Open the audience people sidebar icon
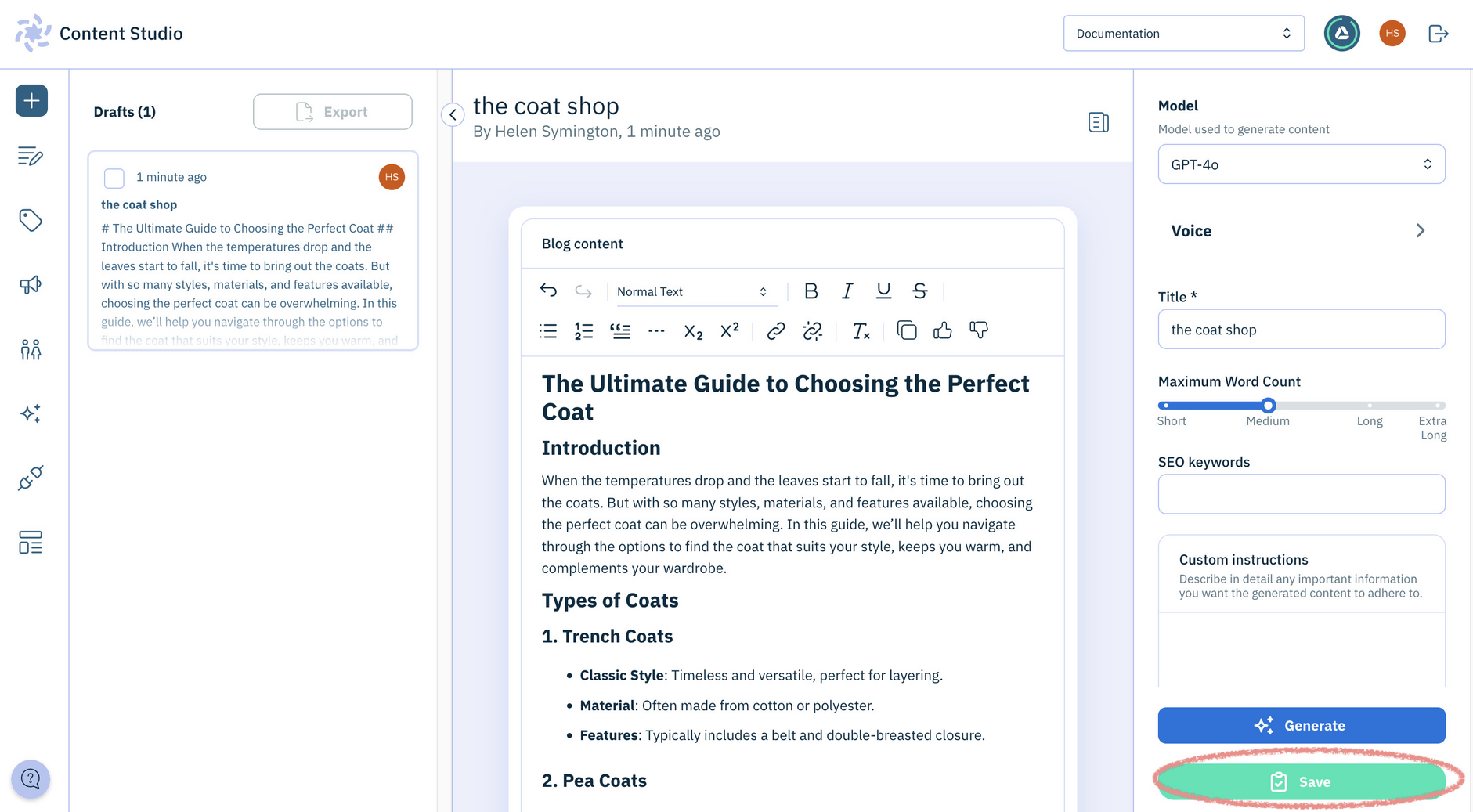The width and height of the screenshot is (1473, 812). [x=31, y=349]
